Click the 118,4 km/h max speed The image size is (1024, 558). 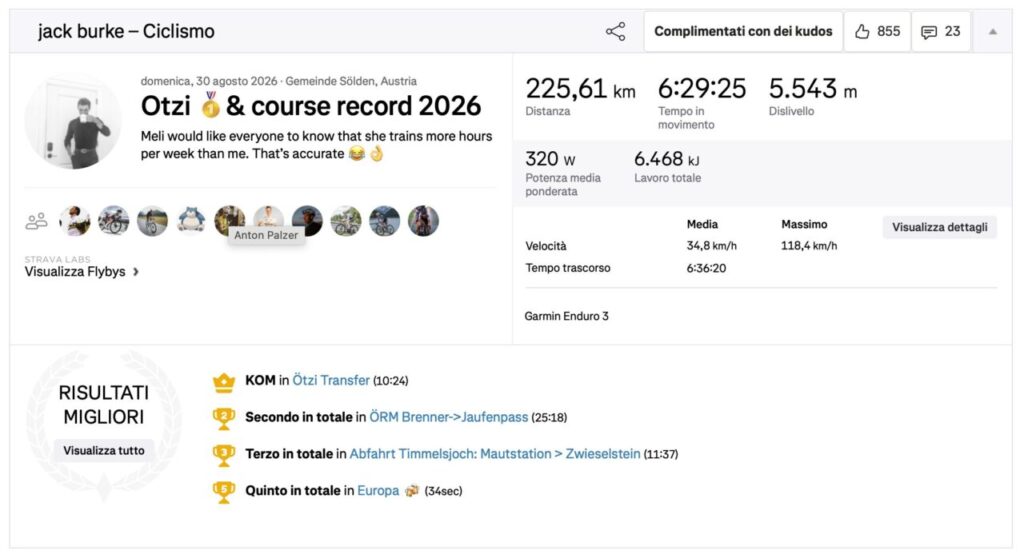808,246
